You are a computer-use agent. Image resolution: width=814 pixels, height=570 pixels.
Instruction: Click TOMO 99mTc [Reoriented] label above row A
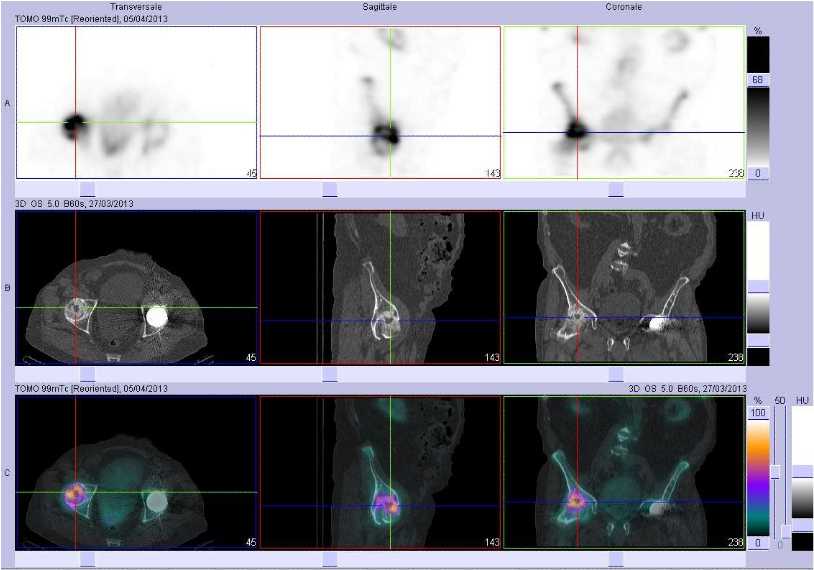click(x=91, y=19)
